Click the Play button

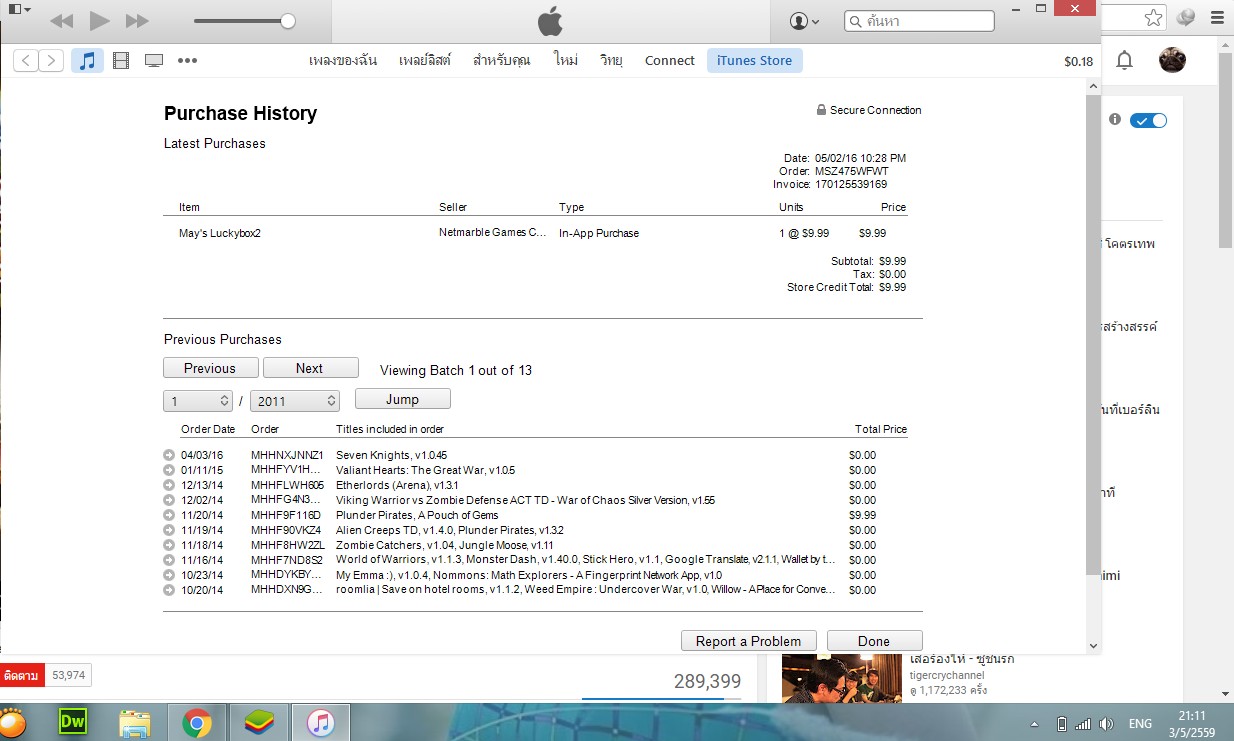click(x=99, y=20)
